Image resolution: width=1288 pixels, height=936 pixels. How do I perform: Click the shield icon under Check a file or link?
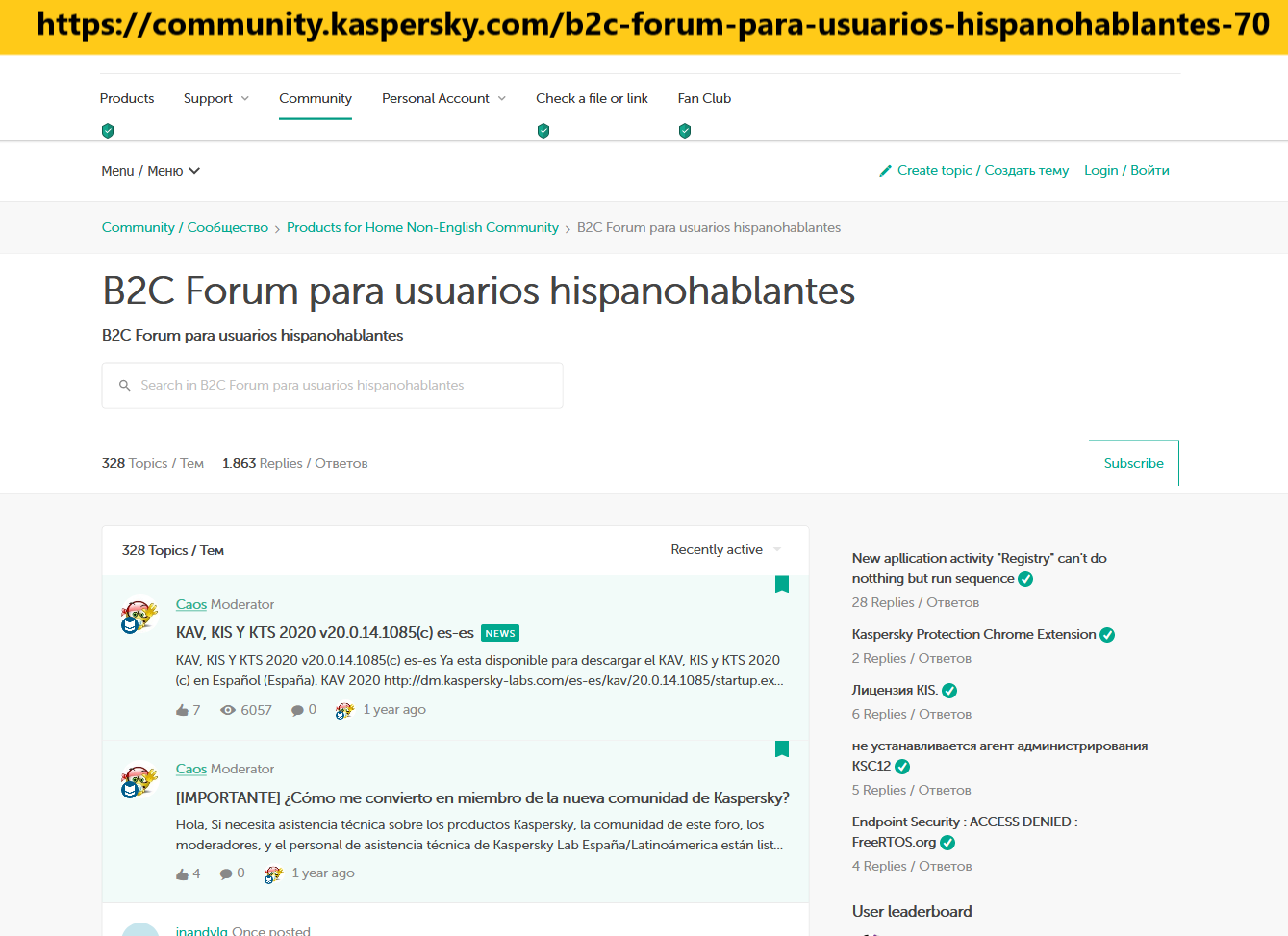point(543,131)
